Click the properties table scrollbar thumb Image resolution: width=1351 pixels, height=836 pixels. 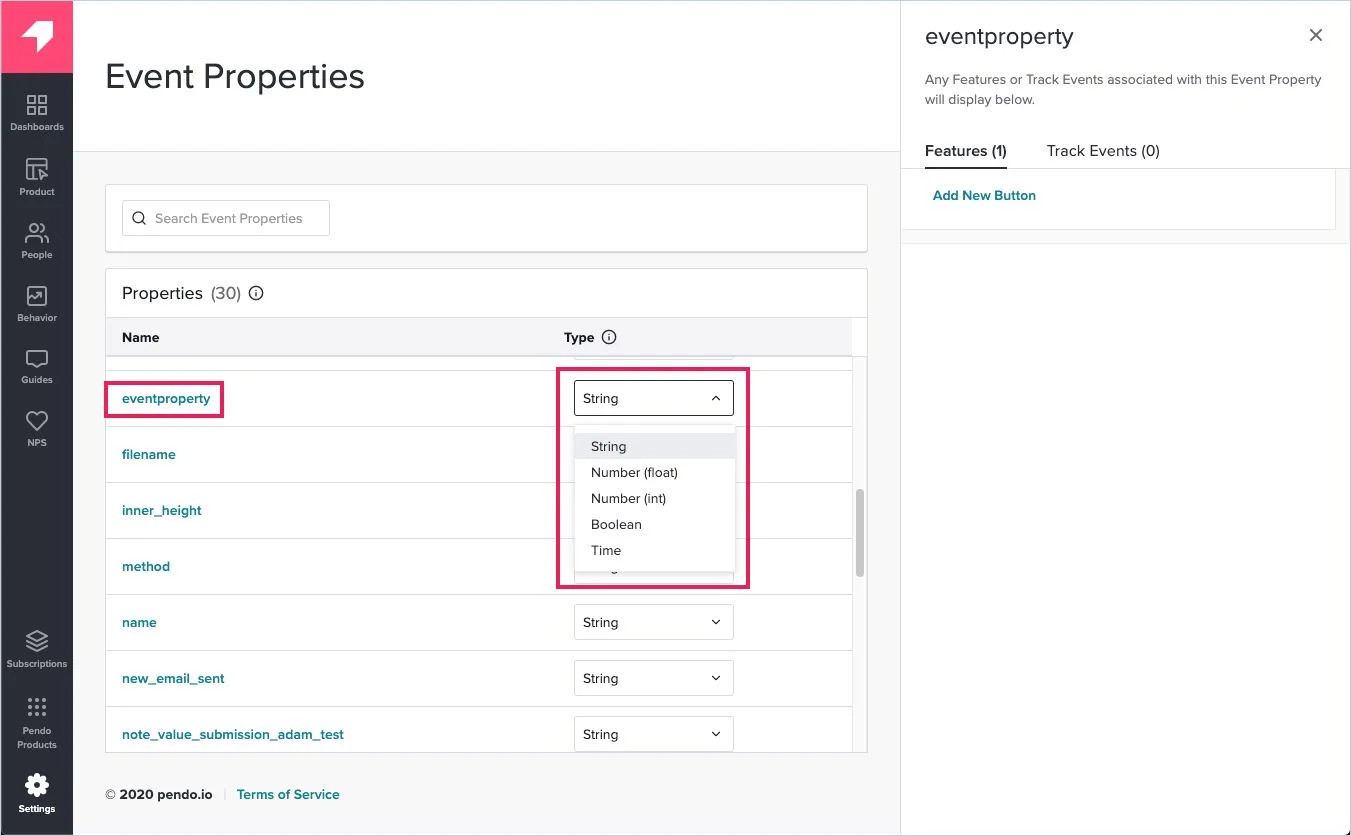[x=860, y=532]
